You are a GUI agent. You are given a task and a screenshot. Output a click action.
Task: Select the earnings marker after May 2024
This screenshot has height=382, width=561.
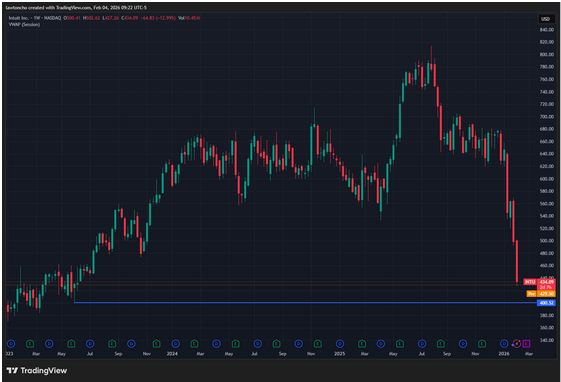pyautogui.click(x=235, y=344)
